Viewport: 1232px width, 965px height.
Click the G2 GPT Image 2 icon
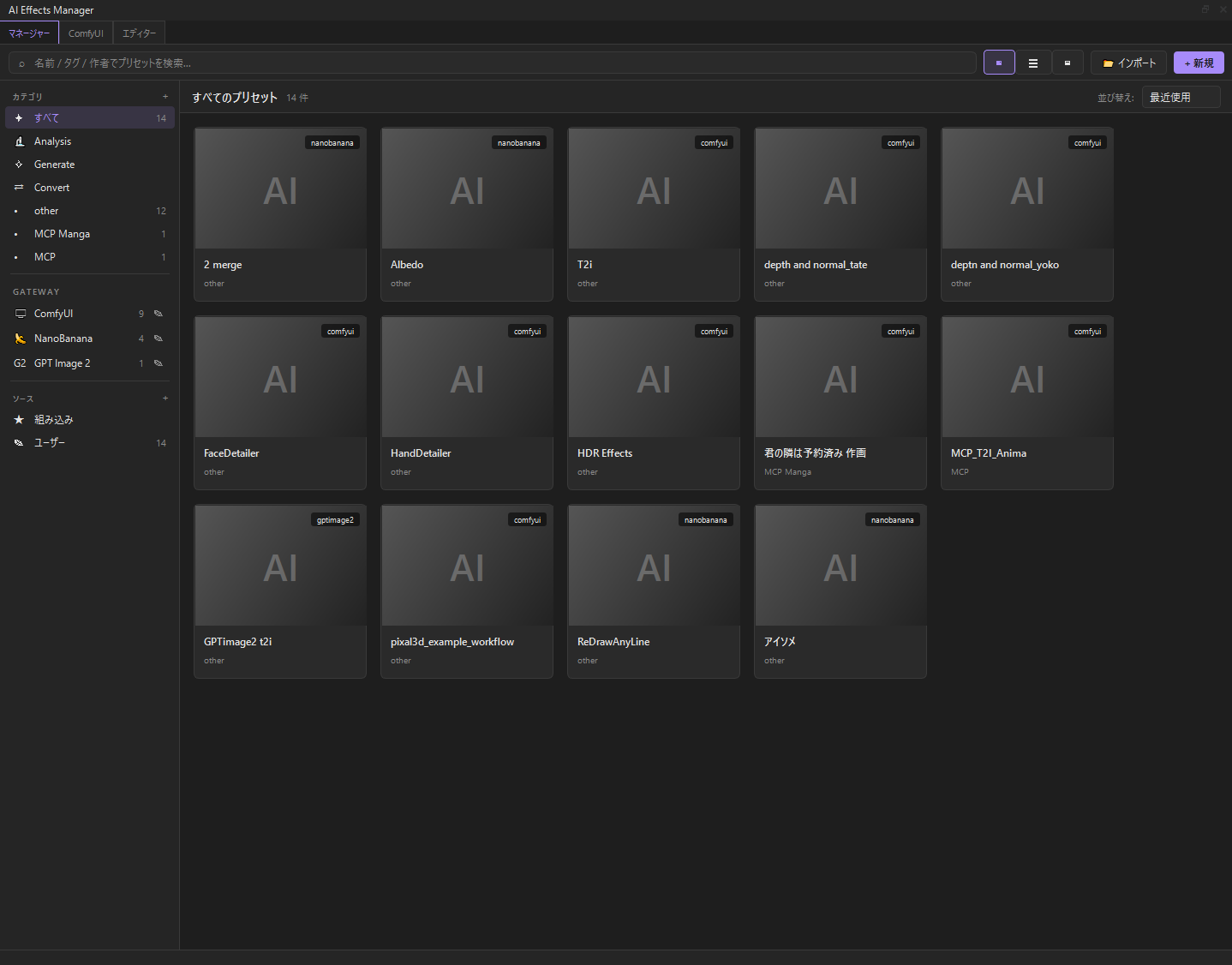coord(20,363)
